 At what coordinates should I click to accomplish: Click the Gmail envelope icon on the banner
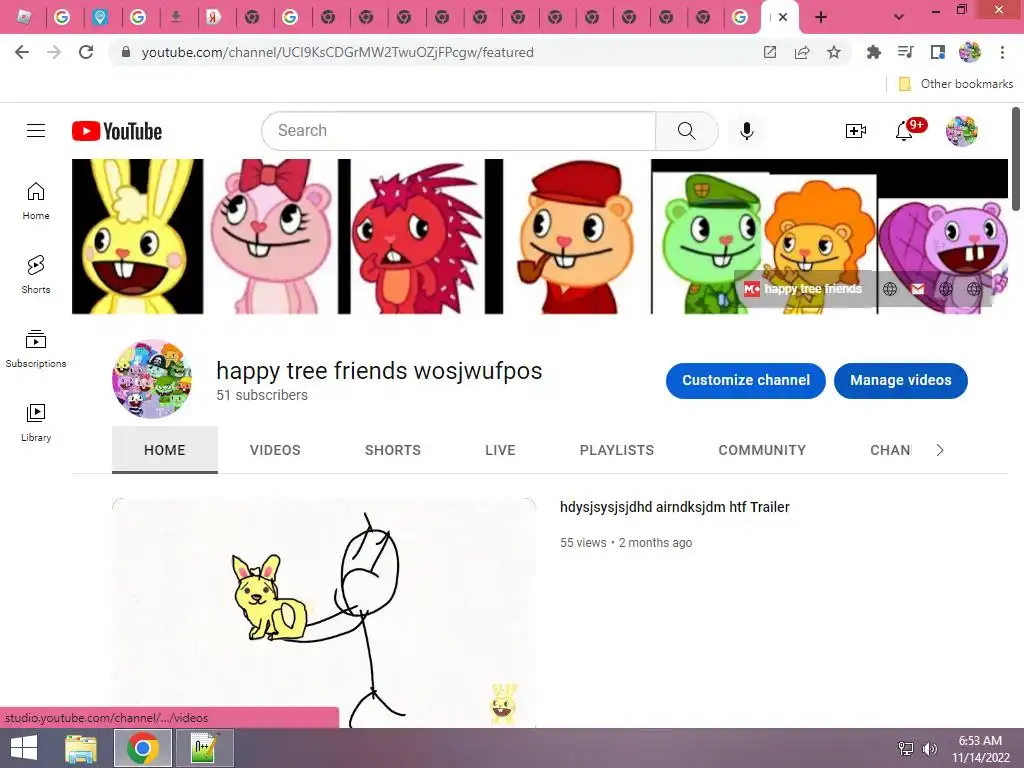tap(918, 289)
